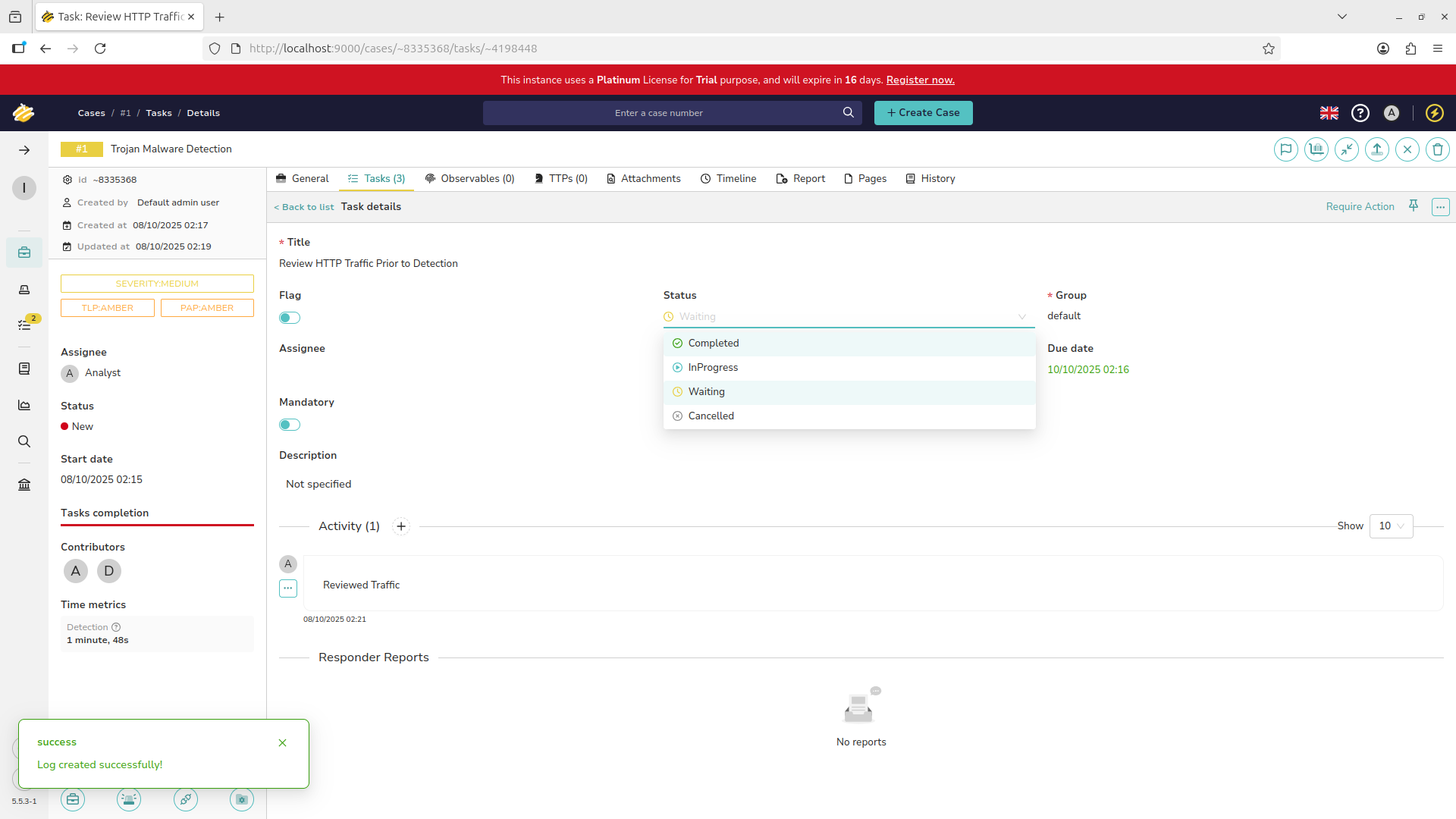This screenshot has width=1456, height=819.
Task: Click the close case X circle icon
Action: coord(1407,149)
